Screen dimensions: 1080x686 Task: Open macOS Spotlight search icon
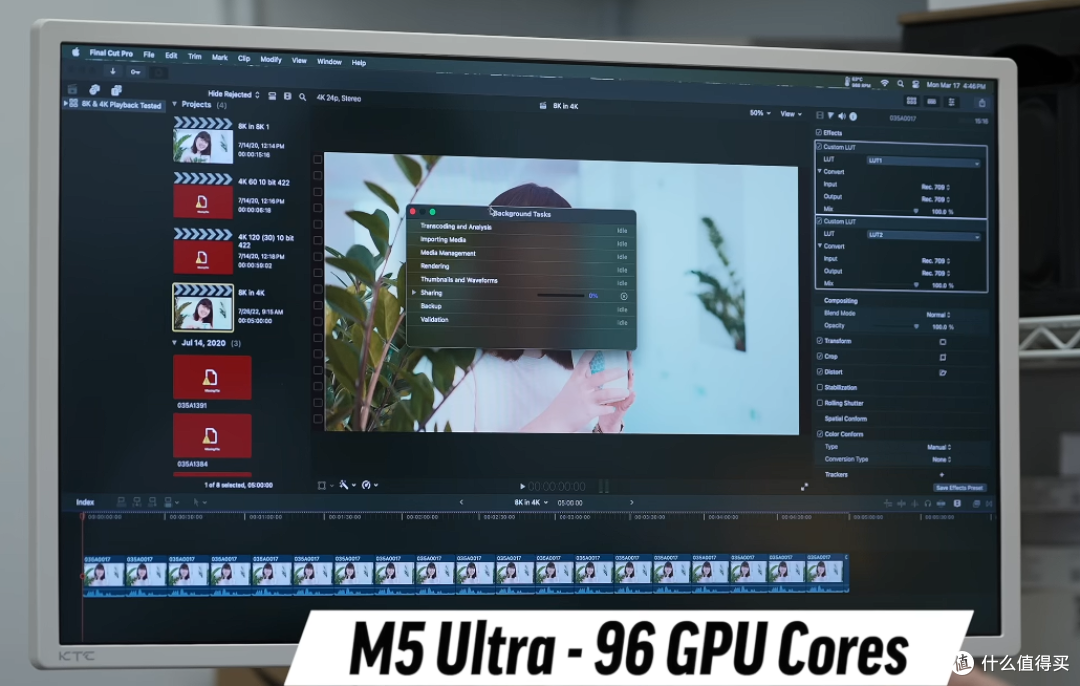tap(900, 84)
